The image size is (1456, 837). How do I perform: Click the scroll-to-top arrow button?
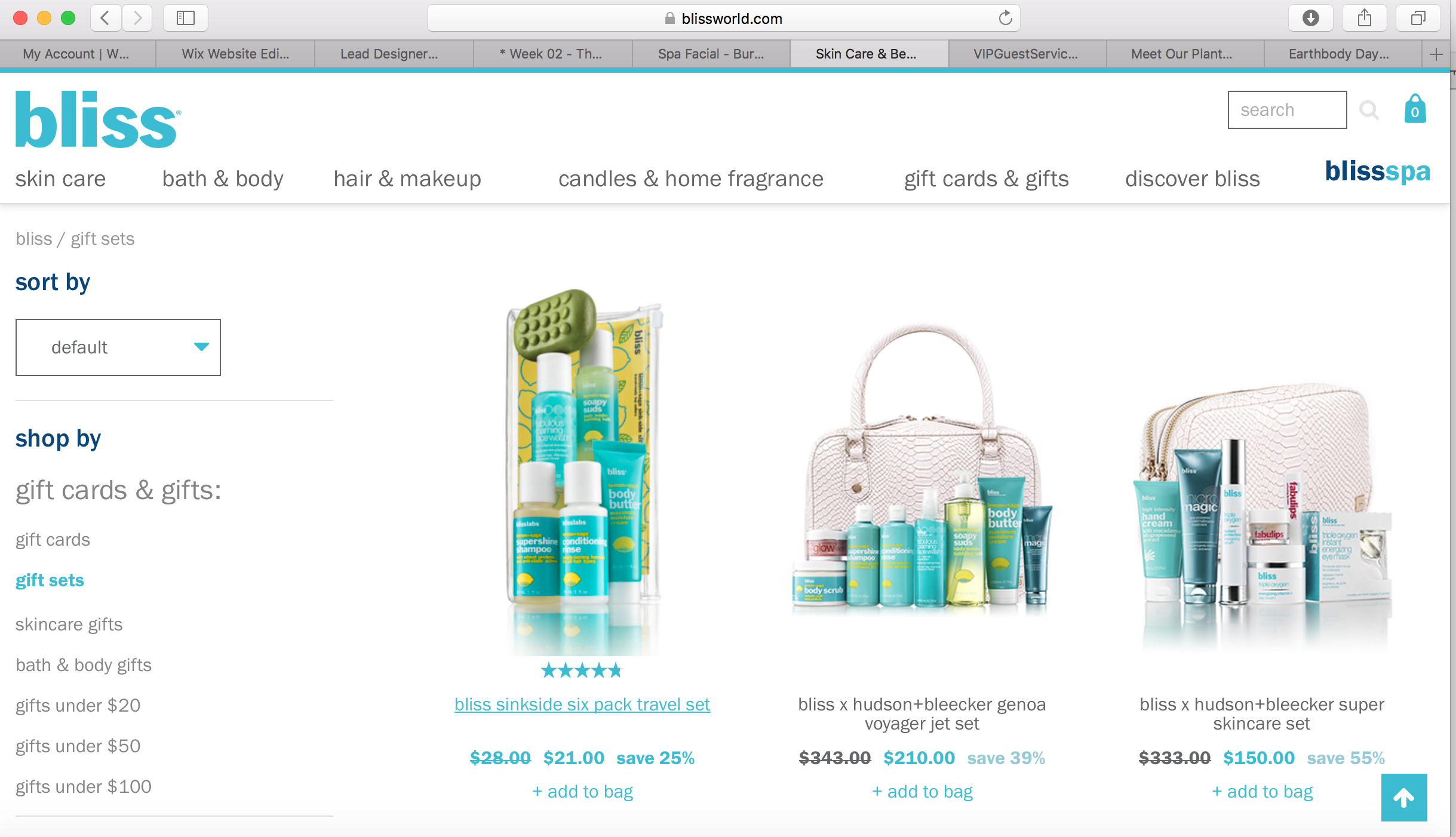click(x=1404, y=798)
